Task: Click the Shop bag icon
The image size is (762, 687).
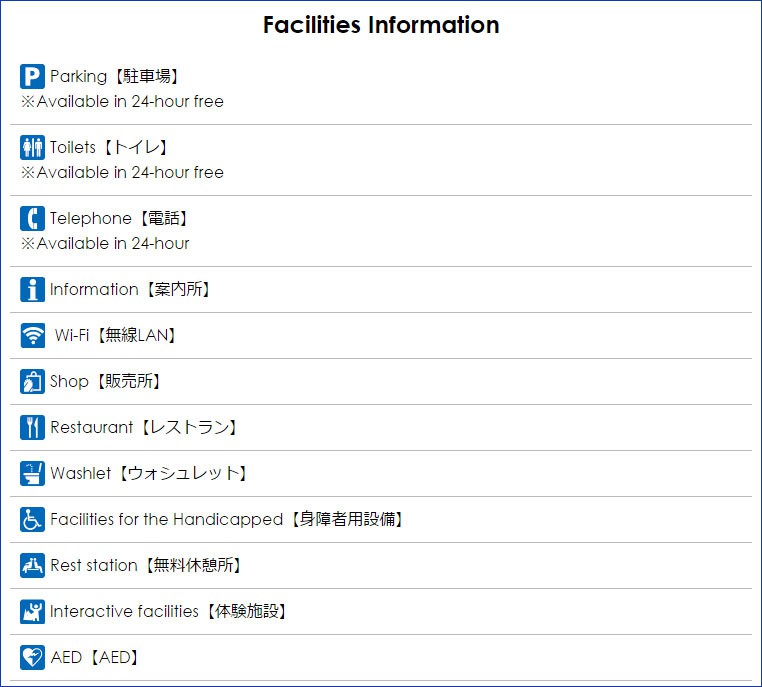Action: click(32, 381)
